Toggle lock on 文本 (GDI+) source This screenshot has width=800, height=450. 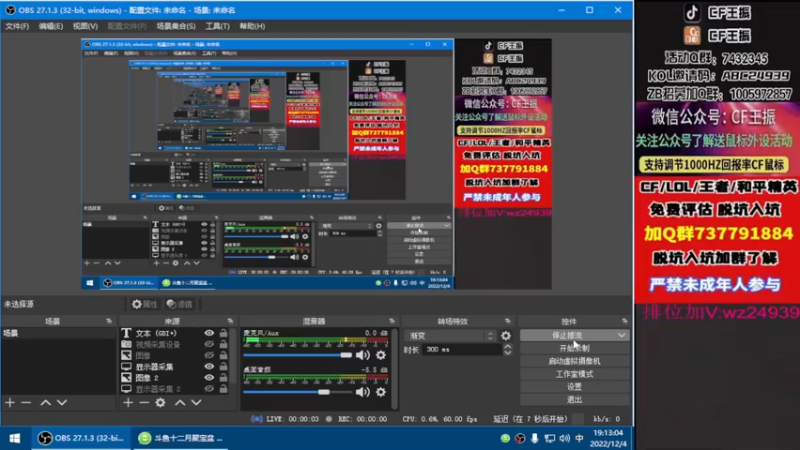(223, 333)
